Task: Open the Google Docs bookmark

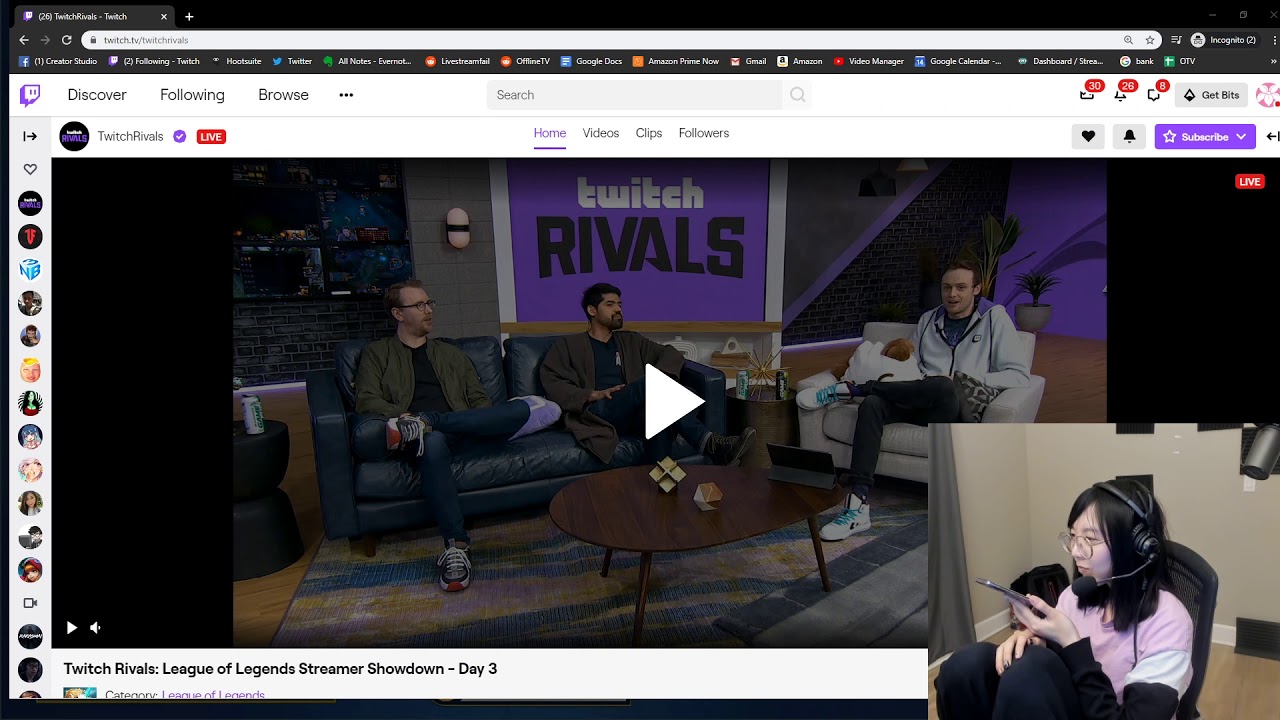Action: (591, 61)
